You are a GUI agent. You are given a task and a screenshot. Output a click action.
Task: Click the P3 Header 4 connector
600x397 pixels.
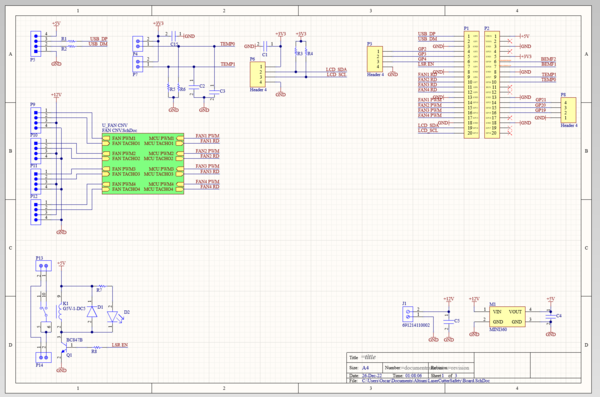[375, 59]
